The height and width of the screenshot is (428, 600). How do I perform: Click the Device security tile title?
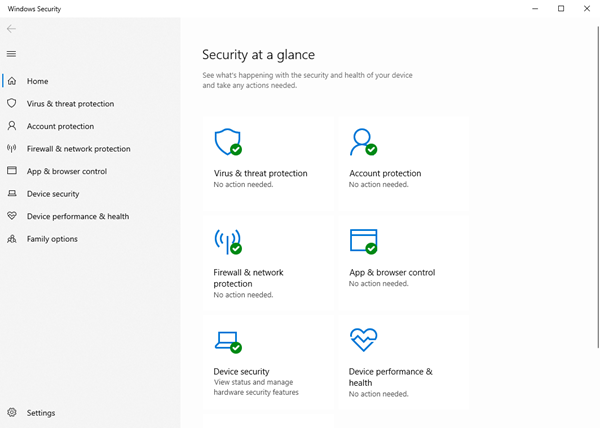[x=241, y=372]
